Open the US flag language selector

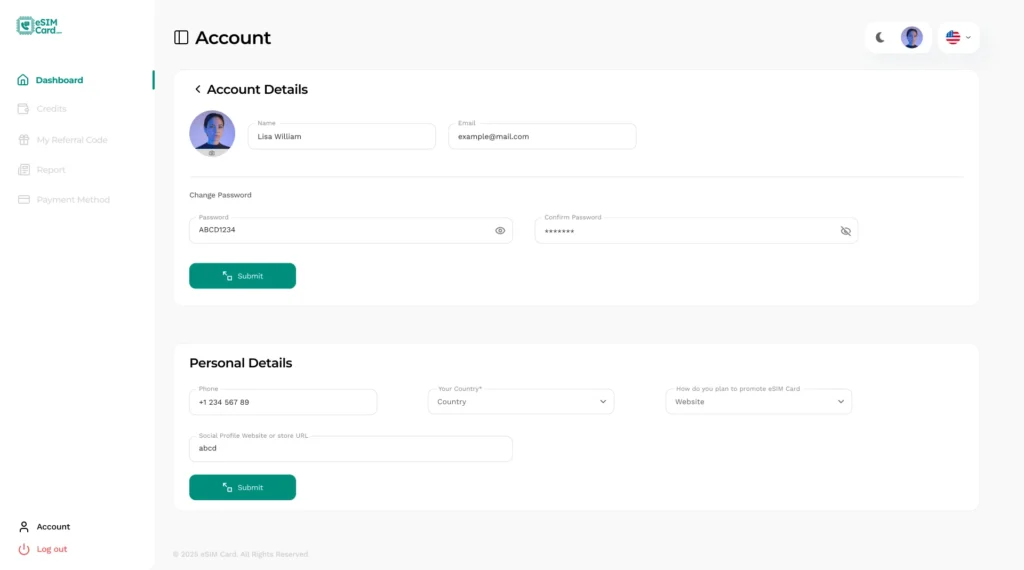(958, 38)
